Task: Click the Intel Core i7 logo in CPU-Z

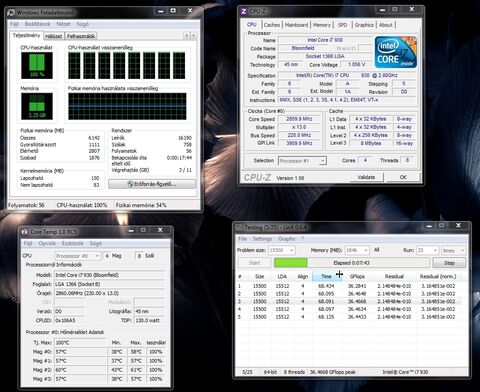Action: tap(396, 52)
